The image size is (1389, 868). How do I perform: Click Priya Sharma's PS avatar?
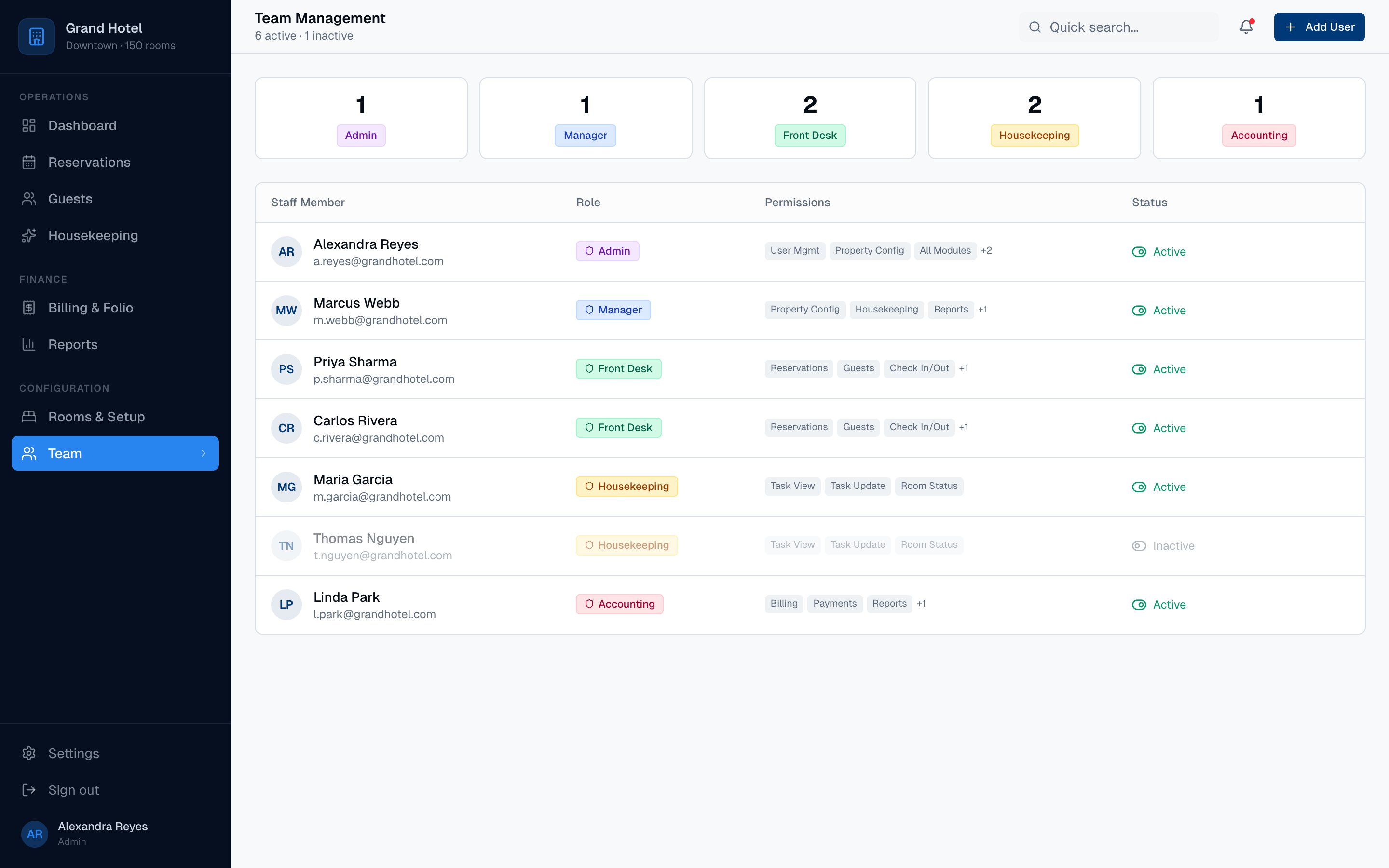pyautogui.click(x=286, y=369)
